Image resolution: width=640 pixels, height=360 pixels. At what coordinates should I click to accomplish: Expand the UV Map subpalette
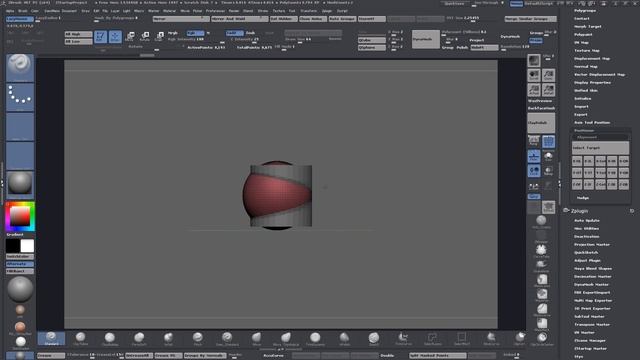pyautogui.click(x=581, y=42)
